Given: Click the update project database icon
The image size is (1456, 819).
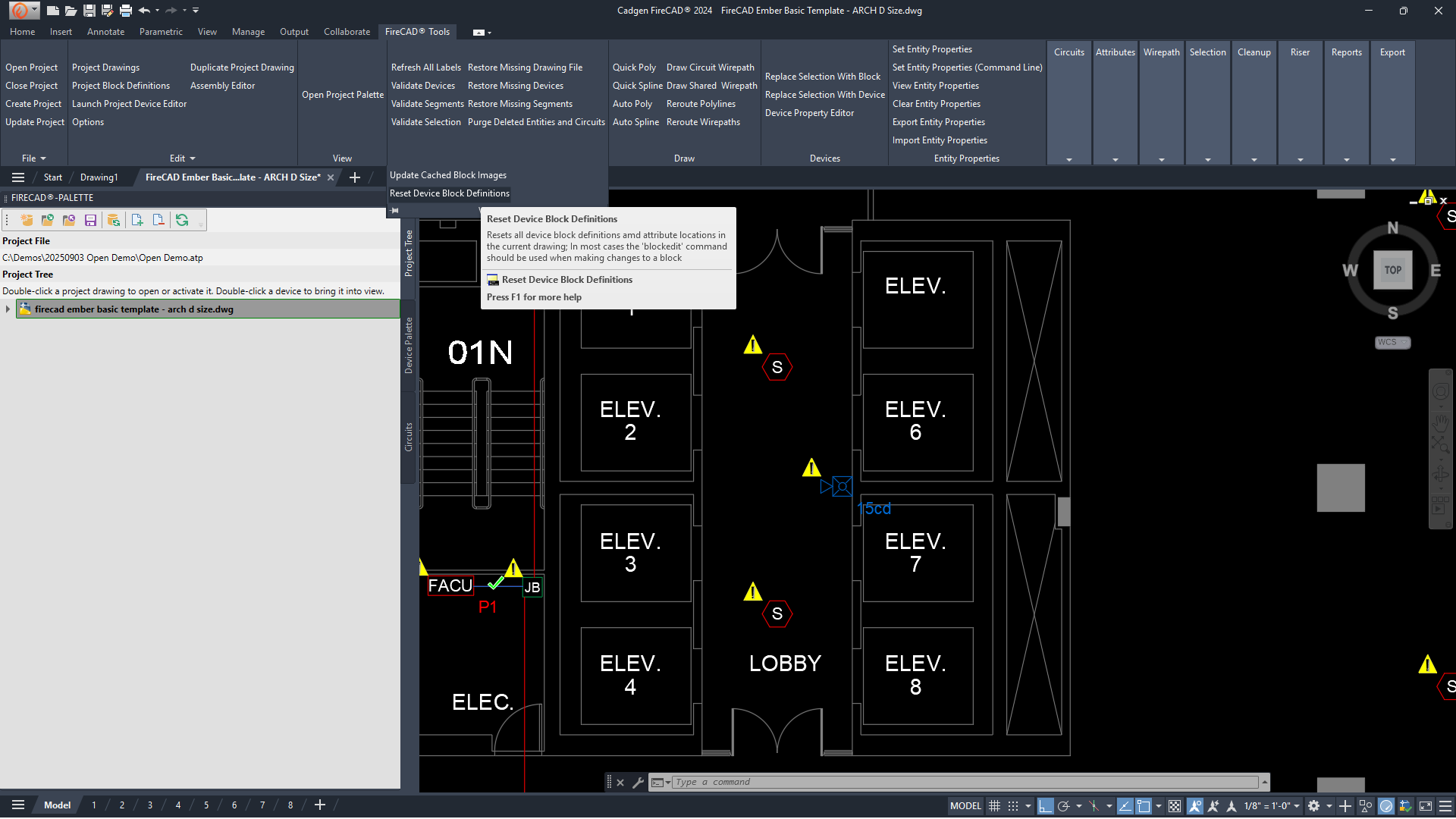Looking at the screenshot, I should pos(114,220).
